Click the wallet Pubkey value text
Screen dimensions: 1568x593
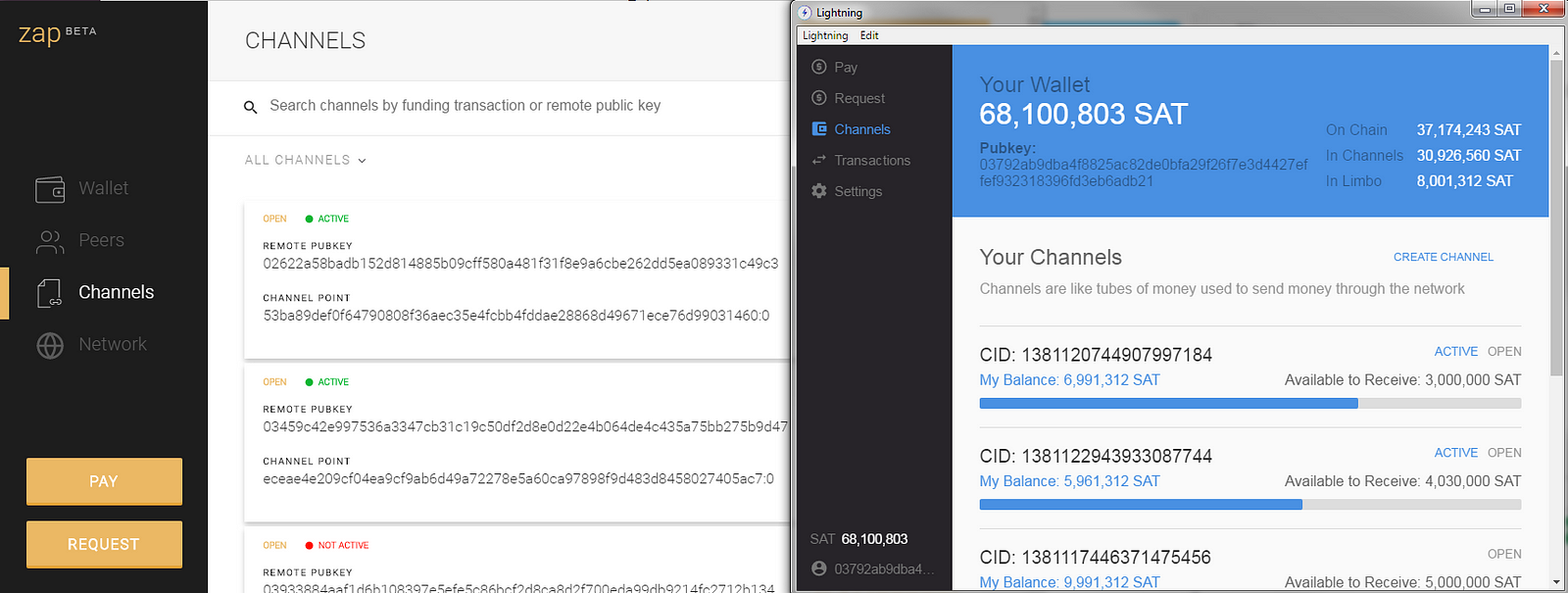click(1144, 173)
